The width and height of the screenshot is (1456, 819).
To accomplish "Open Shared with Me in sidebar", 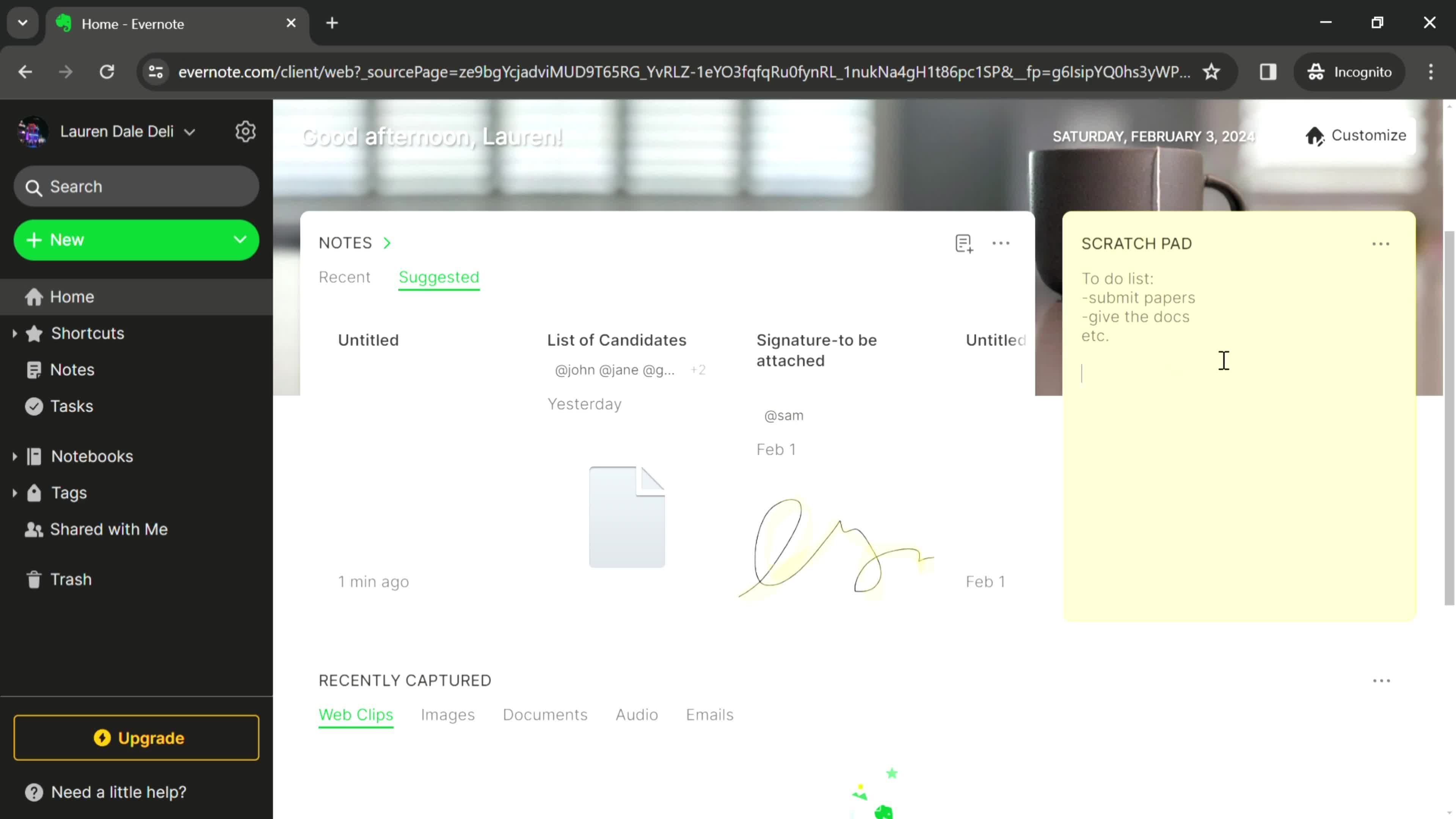I will pyautogui.click(x=109, y=529).
